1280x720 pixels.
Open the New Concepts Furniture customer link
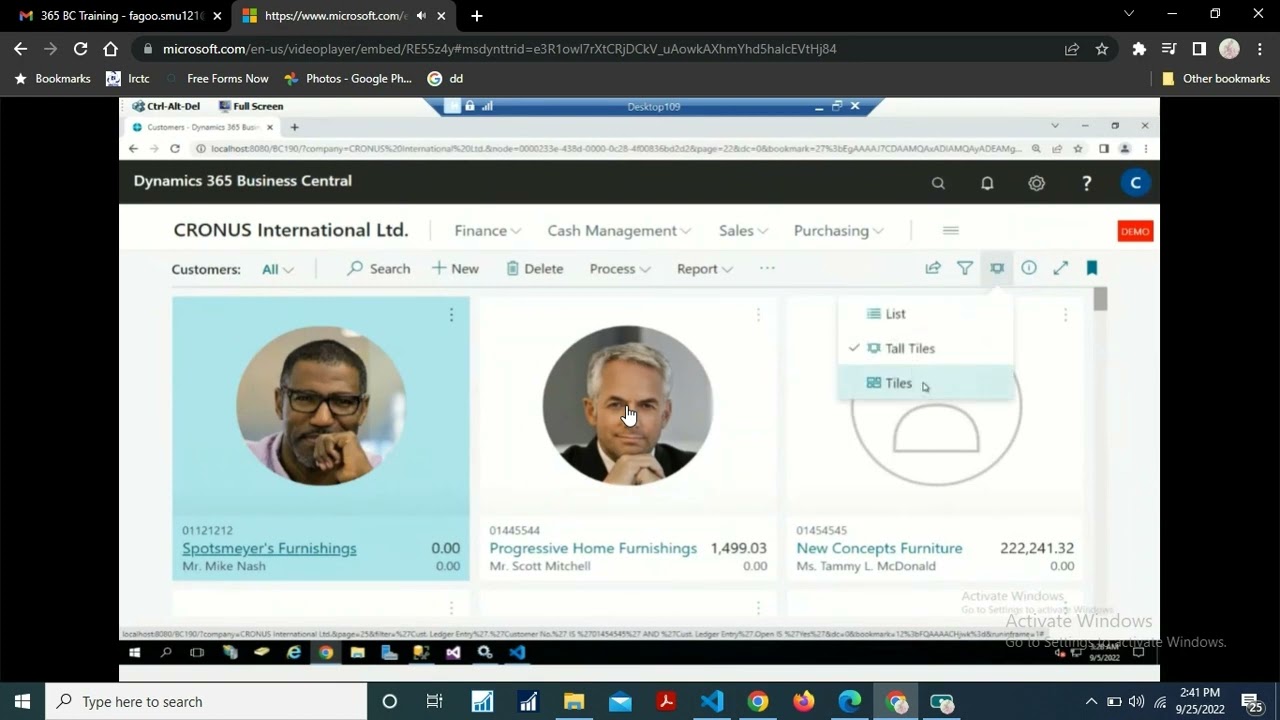[x=879, y=548]
